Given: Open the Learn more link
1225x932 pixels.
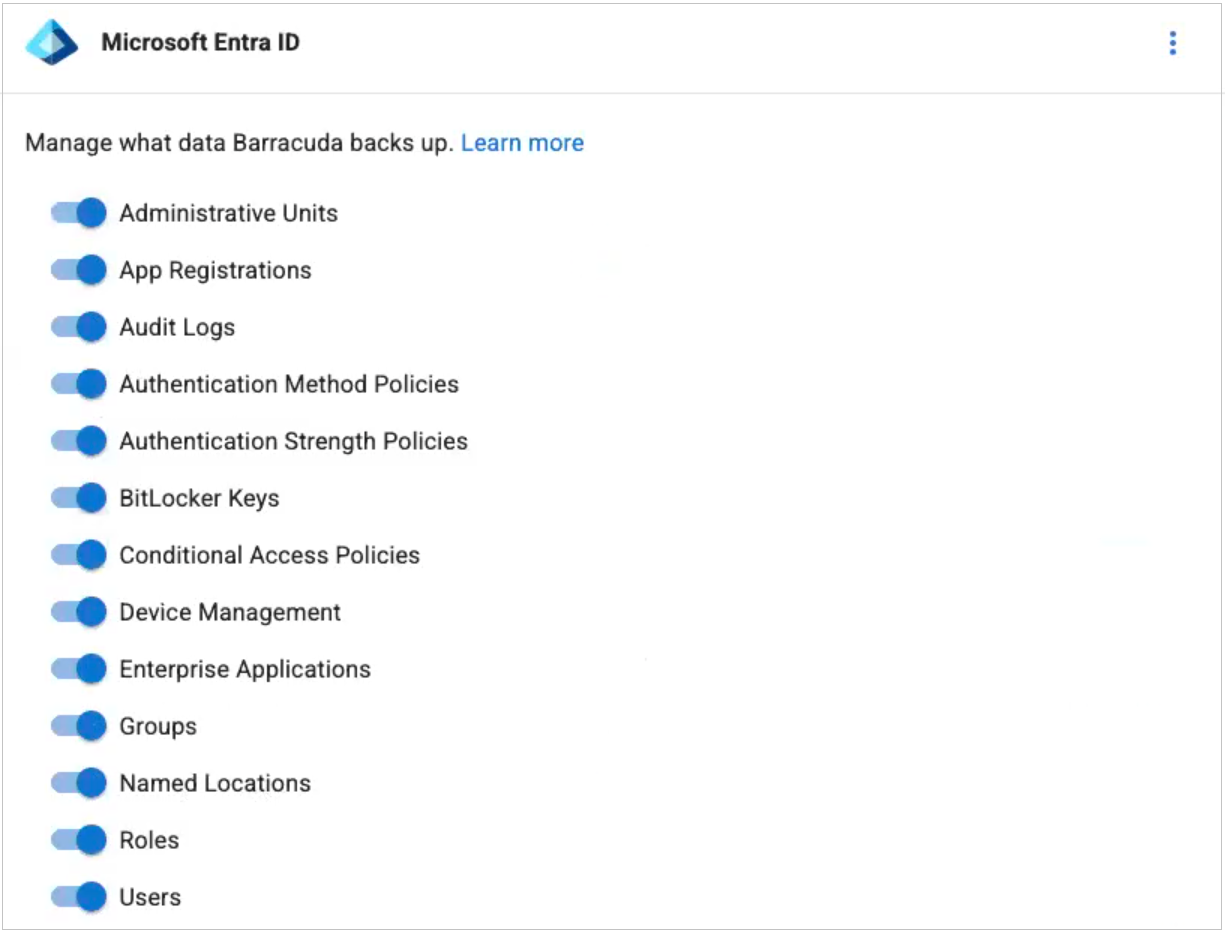Looking at the screenshot, I should (x=522, y=143).
